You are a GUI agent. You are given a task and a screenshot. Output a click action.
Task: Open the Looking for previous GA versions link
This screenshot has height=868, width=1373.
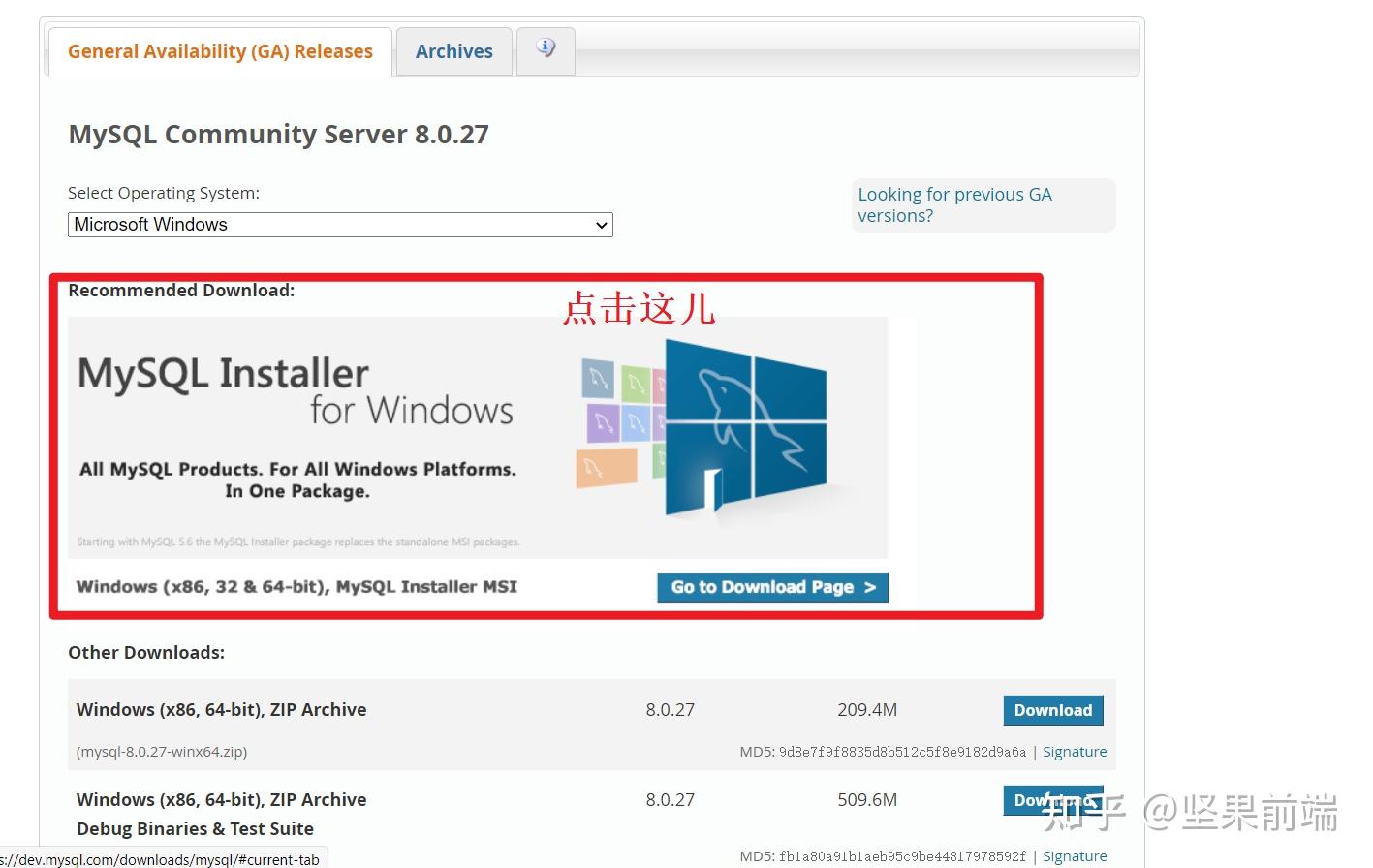(954, 204)
